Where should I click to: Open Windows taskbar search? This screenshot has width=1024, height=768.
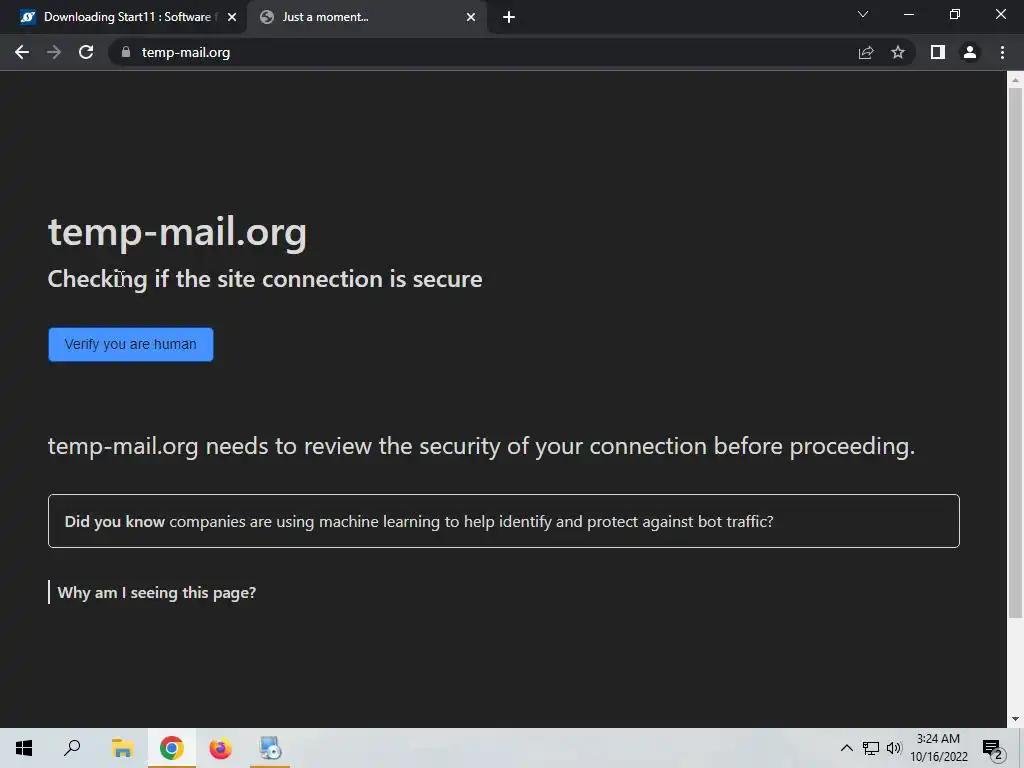[x=72, y=748]
